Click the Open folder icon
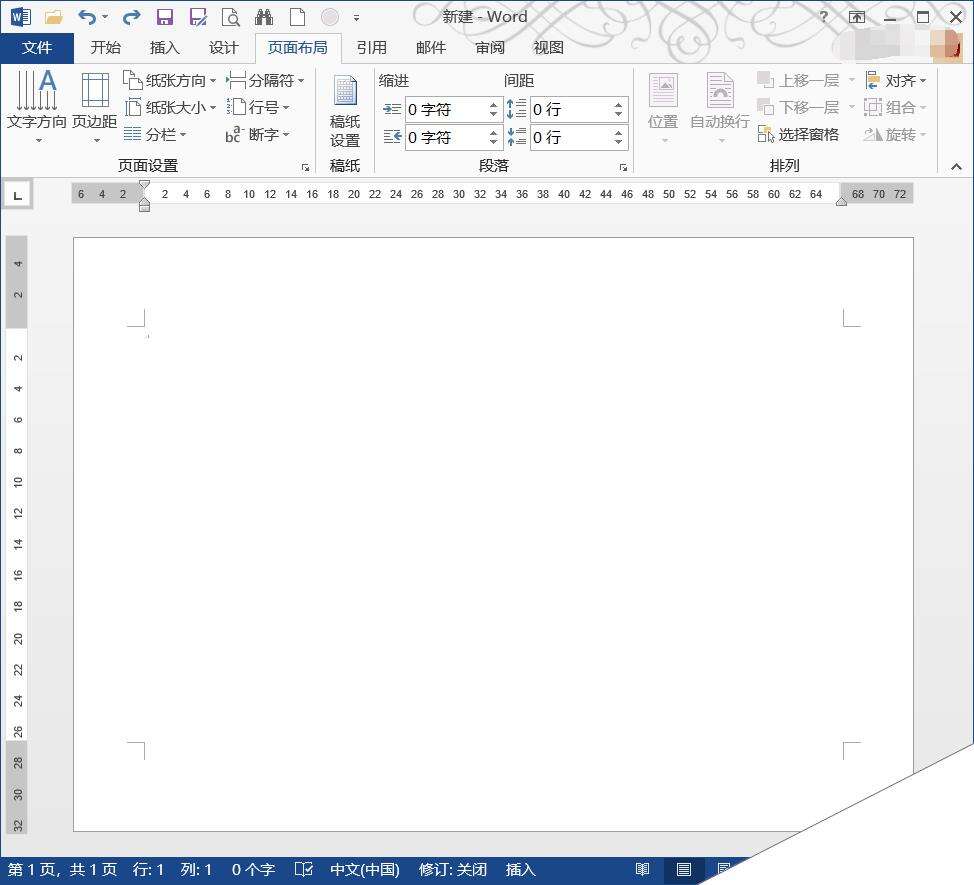Screen dimensions: 974x885 (53, 17)
